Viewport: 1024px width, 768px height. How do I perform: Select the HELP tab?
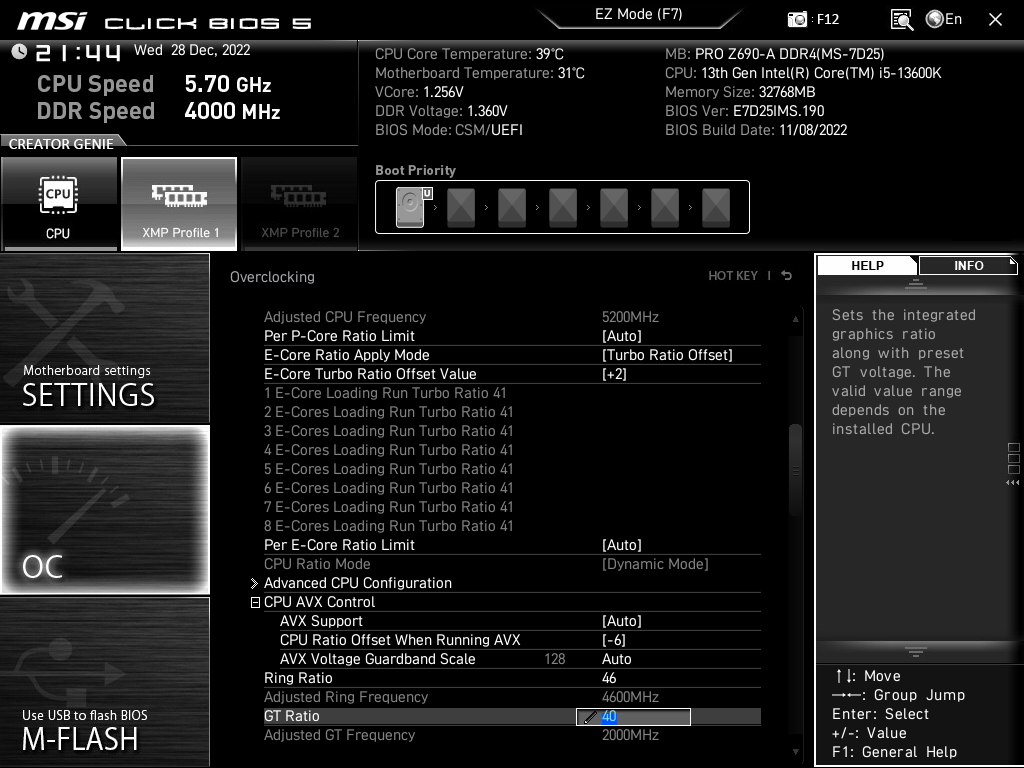point(867,265)
